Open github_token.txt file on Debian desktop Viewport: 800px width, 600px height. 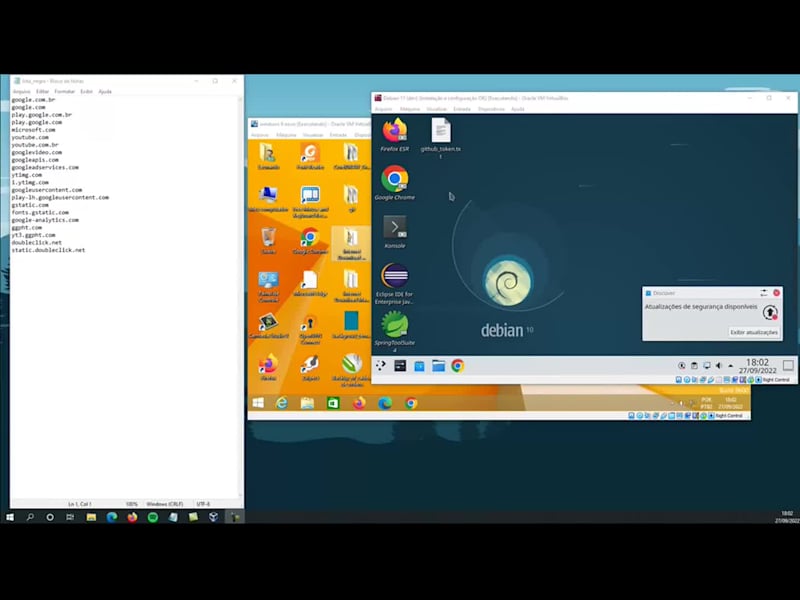[x=441, y=137]
